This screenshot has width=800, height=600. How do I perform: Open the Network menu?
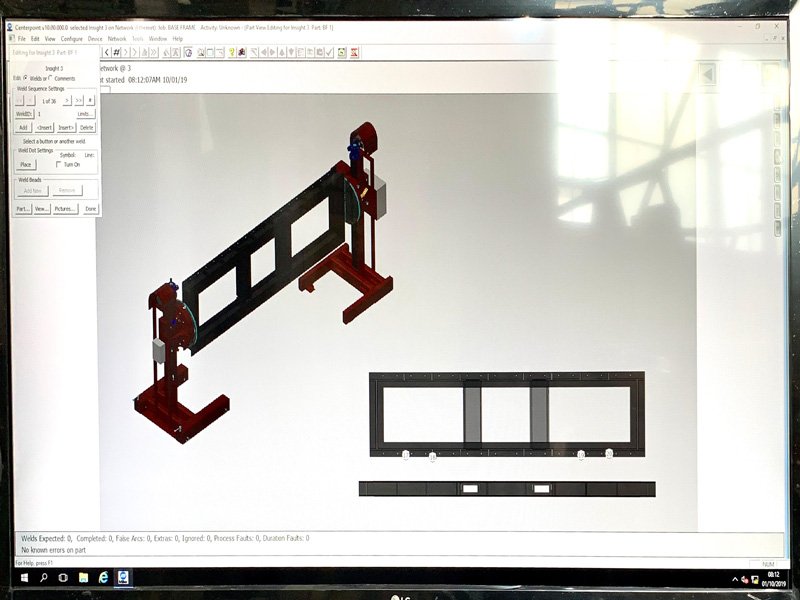[117, 39]
